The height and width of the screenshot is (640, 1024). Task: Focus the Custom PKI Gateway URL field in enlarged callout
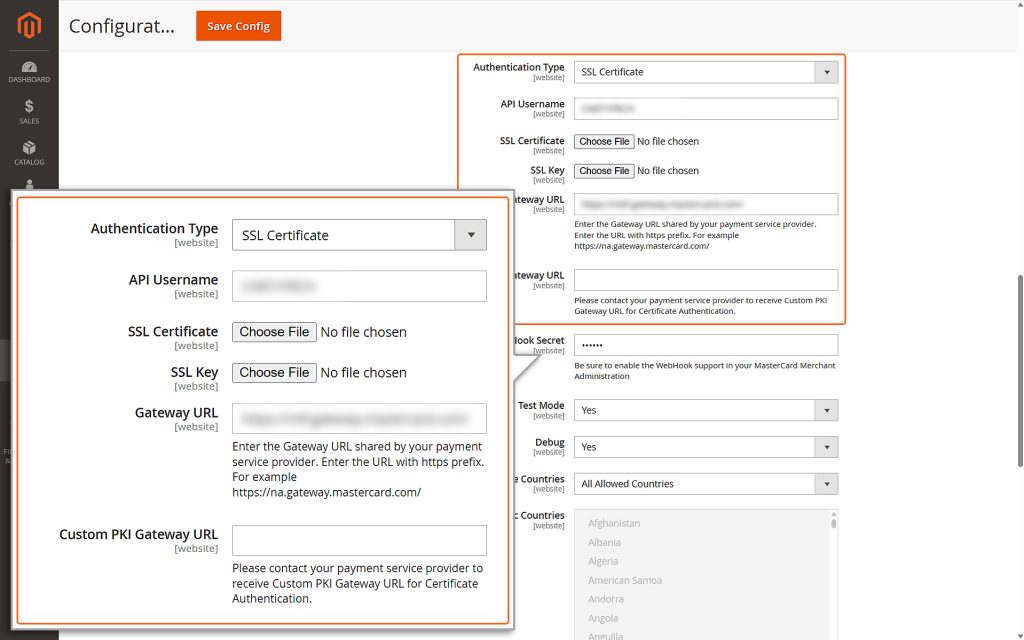359,541
